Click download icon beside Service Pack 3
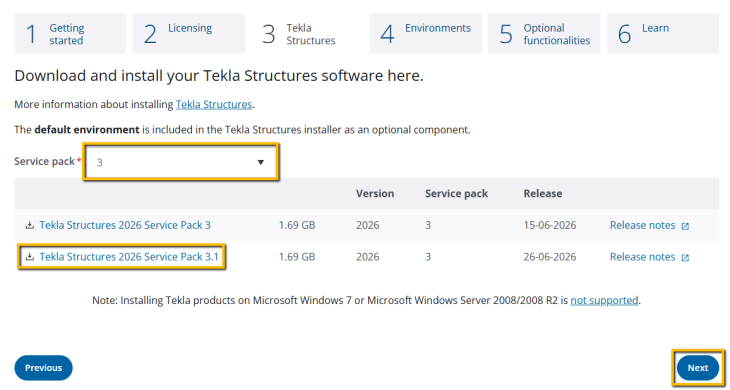Image resolution: width=730 pixels, height=390 pixels. pos(29,225)
